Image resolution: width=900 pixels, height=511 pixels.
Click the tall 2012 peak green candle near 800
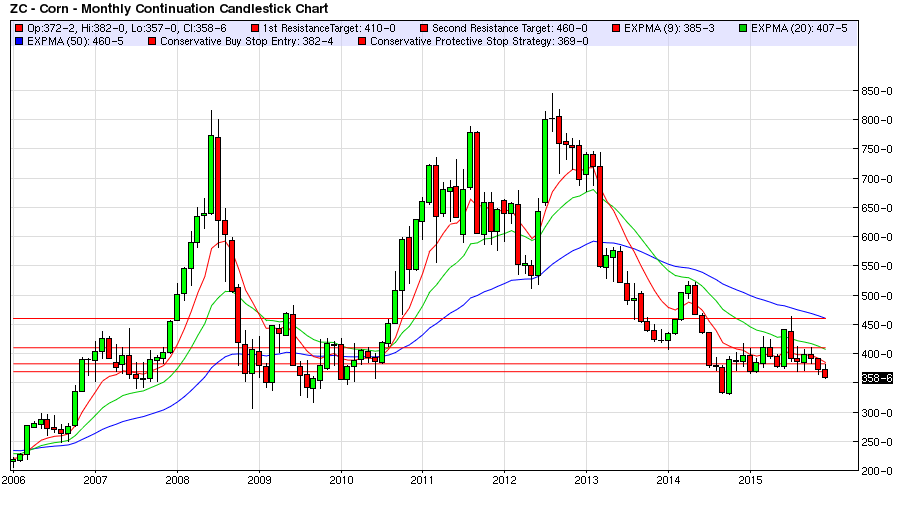tap(545, 161)
